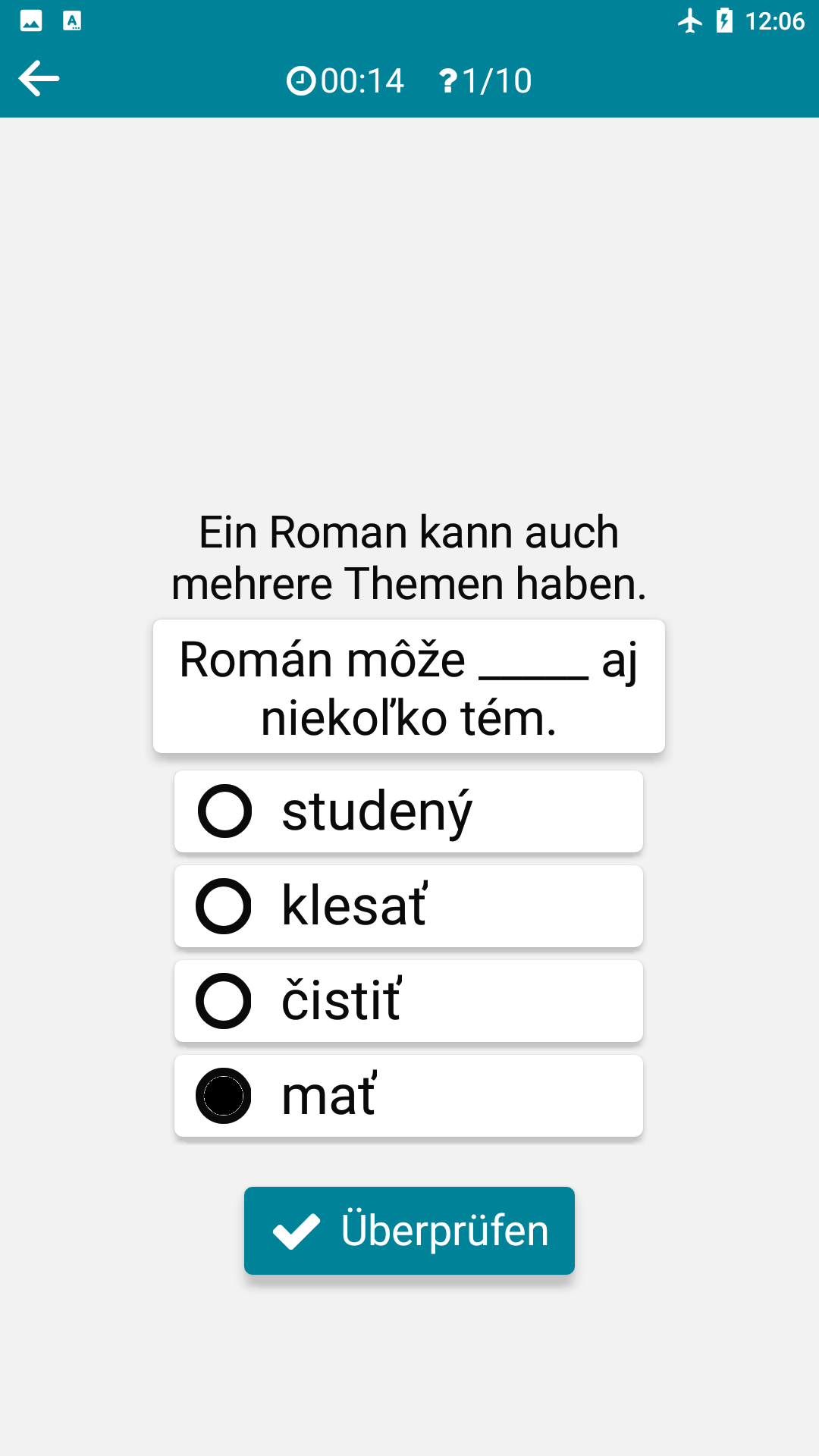The image size is (819, 1456).
Task: Tap the elapsed time '00:14'
Action: 362,80
